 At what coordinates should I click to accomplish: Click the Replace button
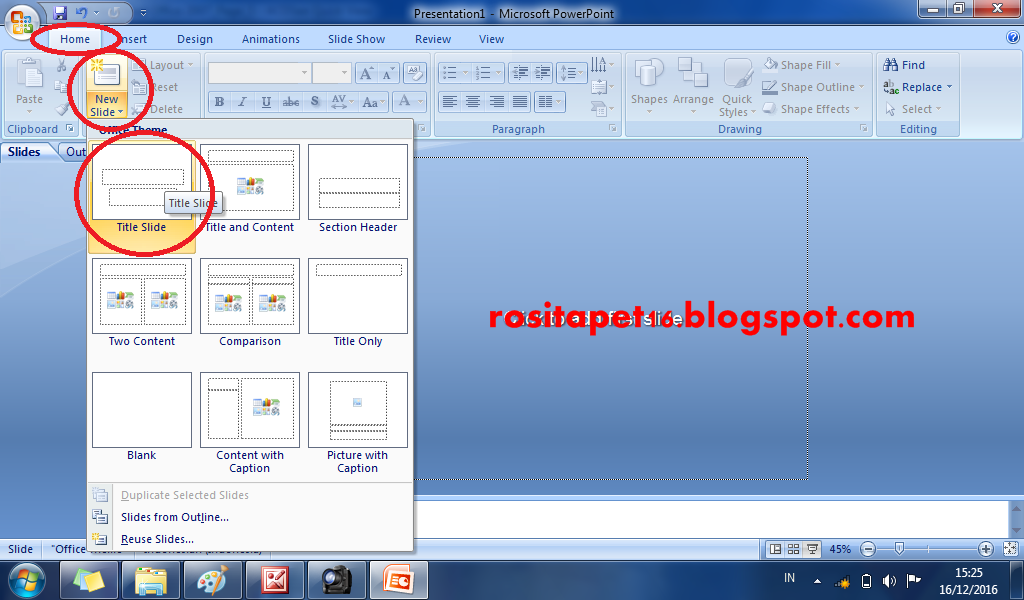tap(918, 87)
